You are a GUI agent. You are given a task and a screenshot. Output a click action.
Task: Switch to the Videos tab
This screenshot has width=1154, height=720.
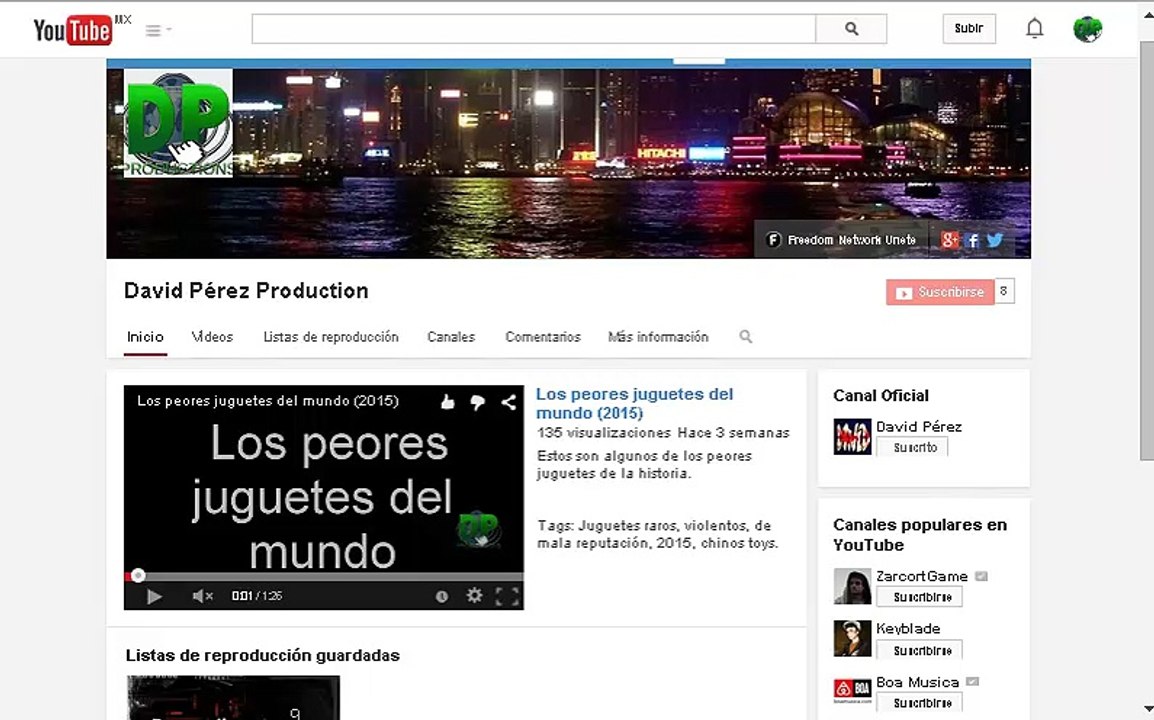pos(212,337)
